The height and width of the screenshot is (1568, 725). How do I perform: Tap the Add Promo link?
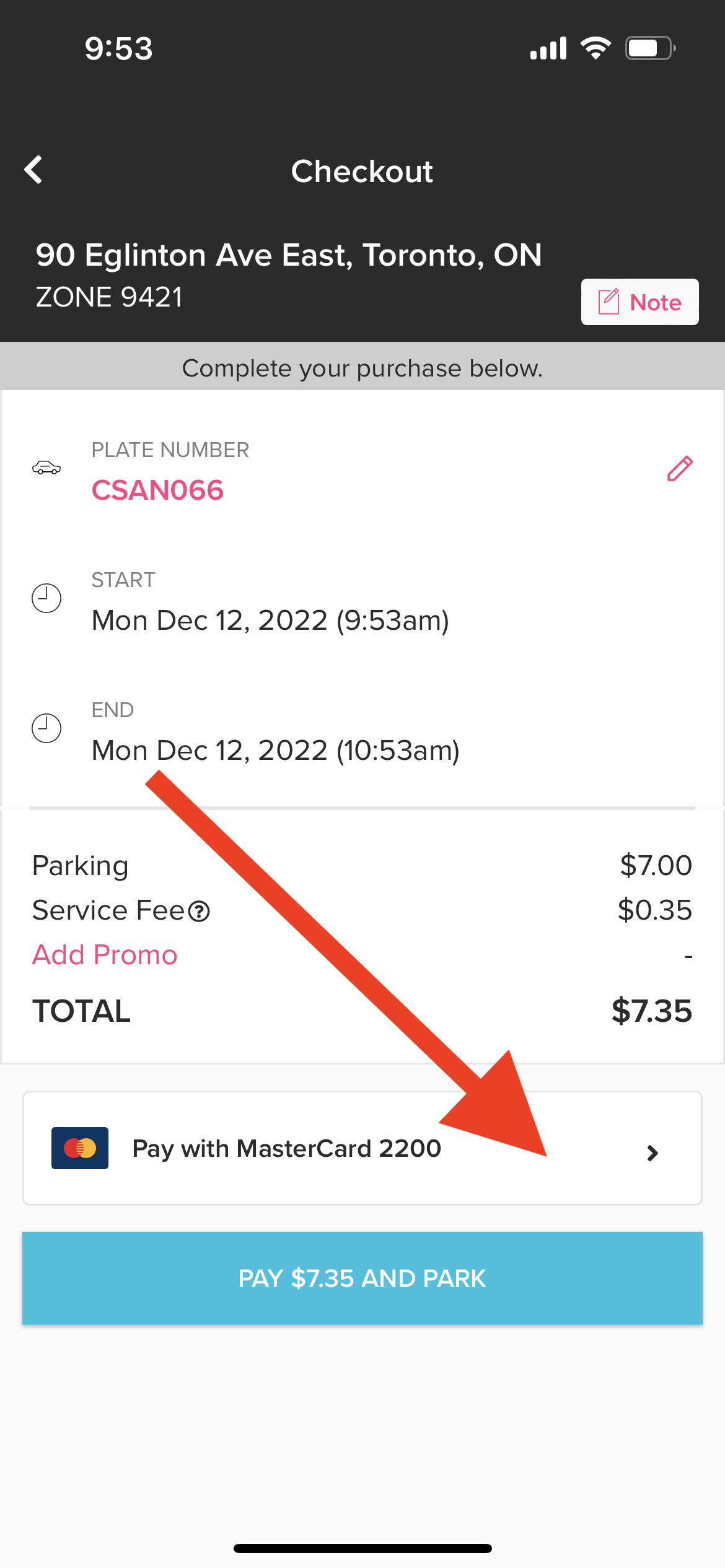tap(105, 955)
